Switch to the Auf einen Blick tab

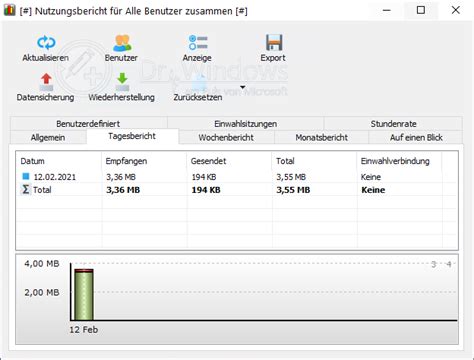click(x=416, y=137)
